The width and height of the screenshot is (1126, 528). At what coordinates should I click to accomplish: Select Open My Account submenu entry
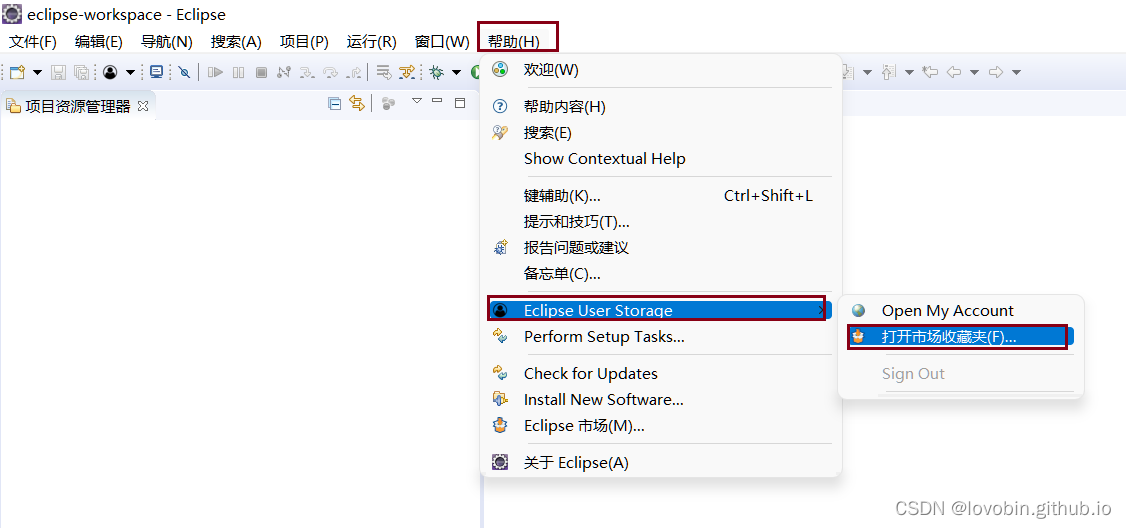click(961, 310)
